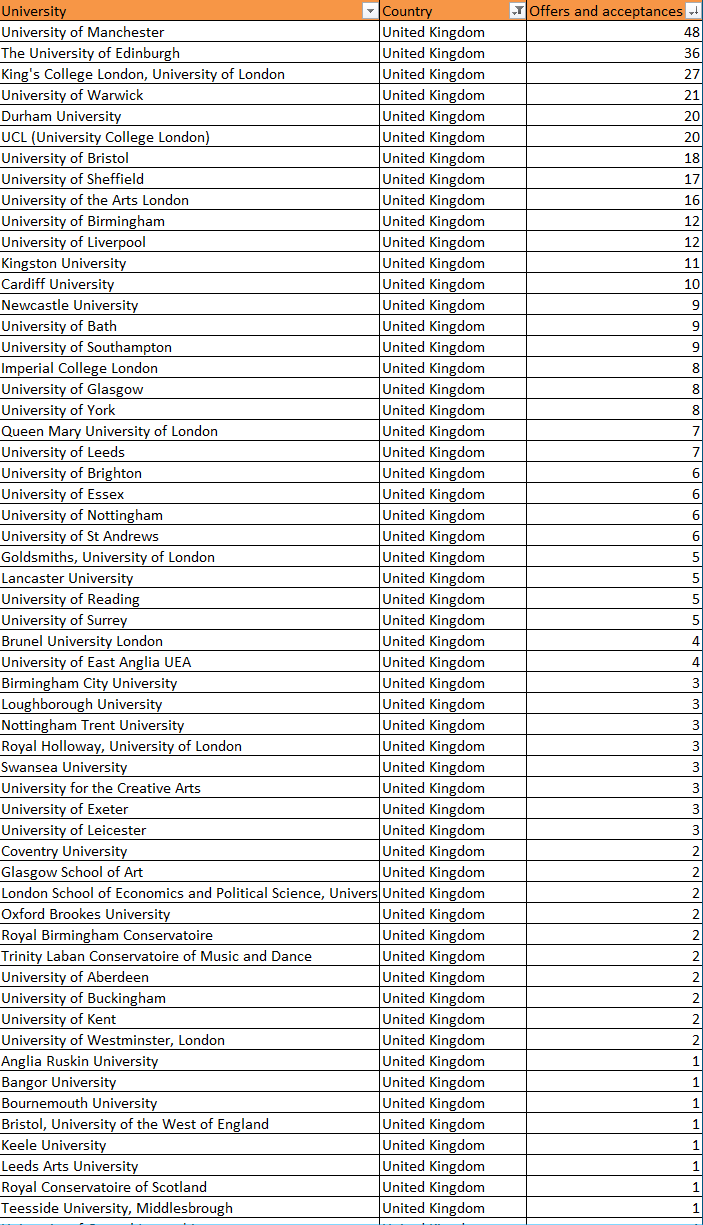Click University for the Creative Arts cell
Image resolution: width=703 pixels, height=1225 pixels.
pyautogui.click(x=190, y=788)
